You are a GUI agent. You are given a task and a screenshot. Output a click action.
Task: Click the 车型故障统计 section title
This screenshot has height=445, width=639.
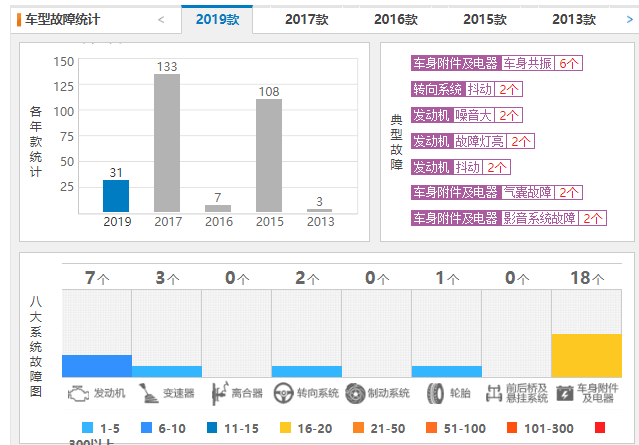(x=62, y=20)
